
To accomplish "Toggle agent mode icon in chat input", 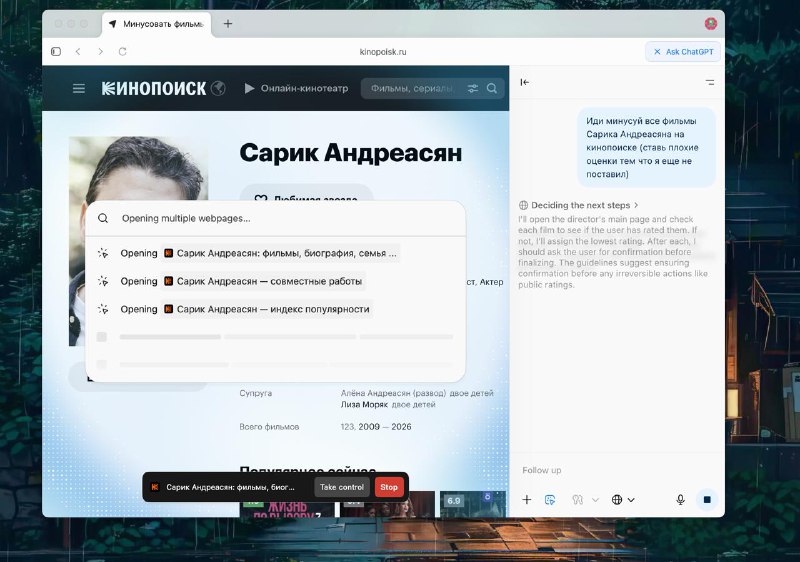I will pos(550,499).
